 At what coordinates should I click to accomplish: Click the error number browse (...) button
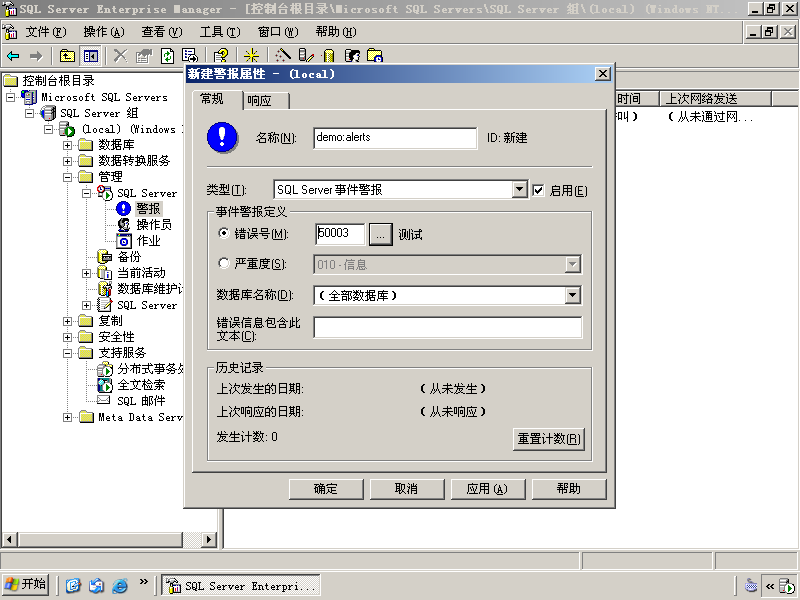click(x=381, y=234)
